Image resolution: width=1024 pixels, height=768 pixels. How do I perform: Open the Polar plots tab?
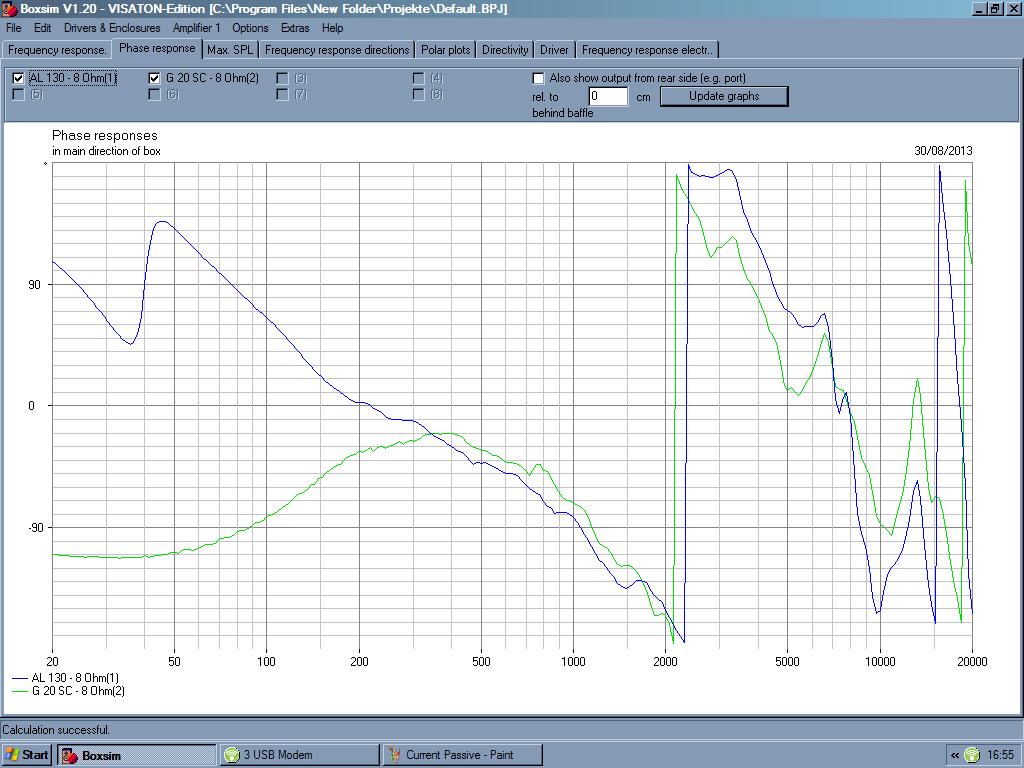[445, 50]
